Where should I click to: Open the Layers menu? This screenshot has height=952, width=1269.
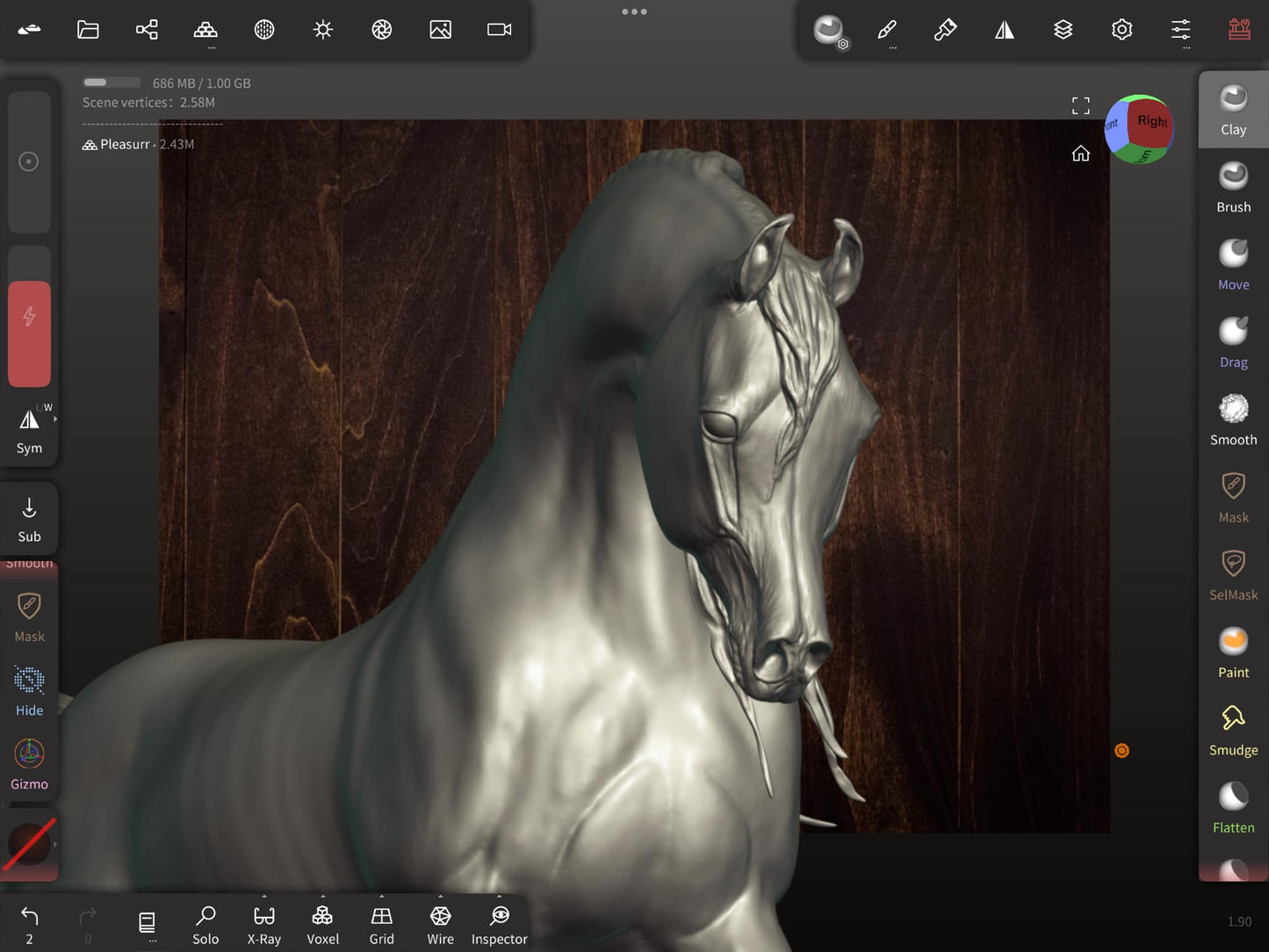1064,30
